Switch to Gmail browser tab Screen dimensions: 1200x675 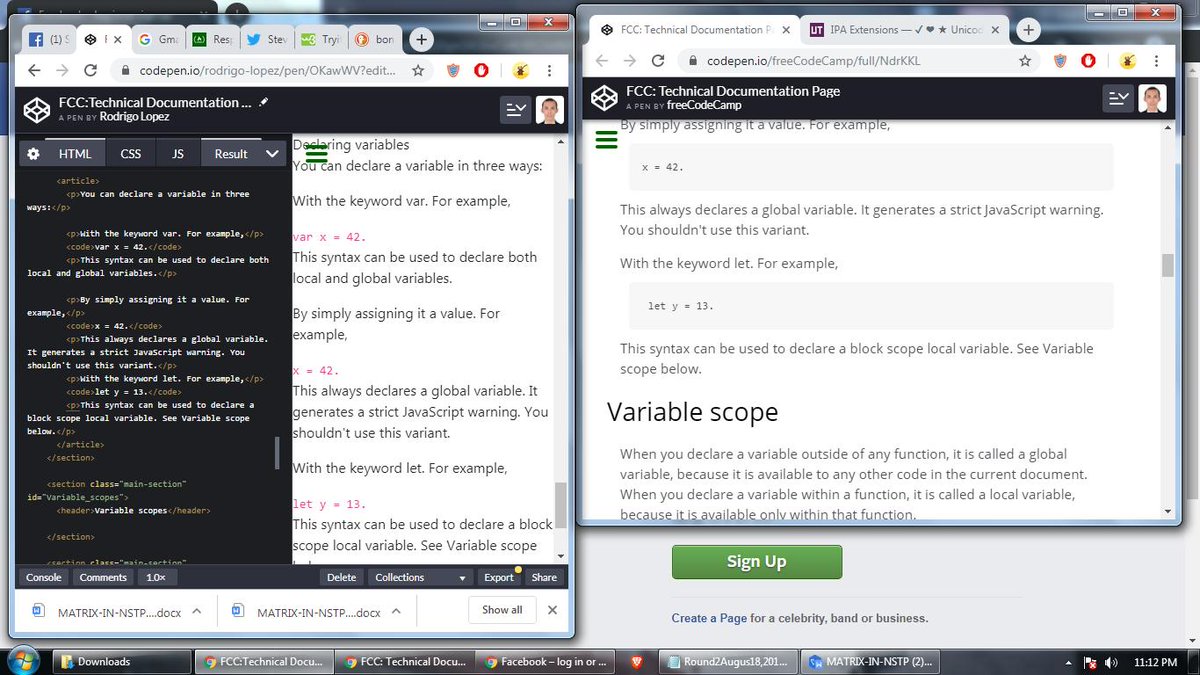[156, 40]
